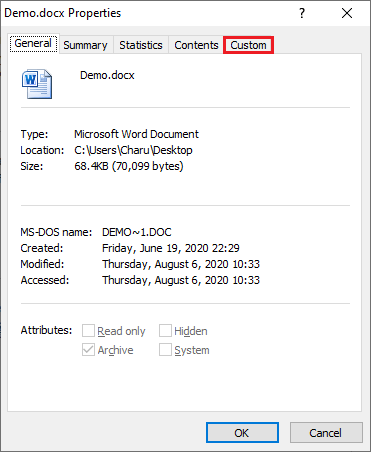
Task: Click the type value Microsoft Word Document
Action: click(x=136, y=134)
